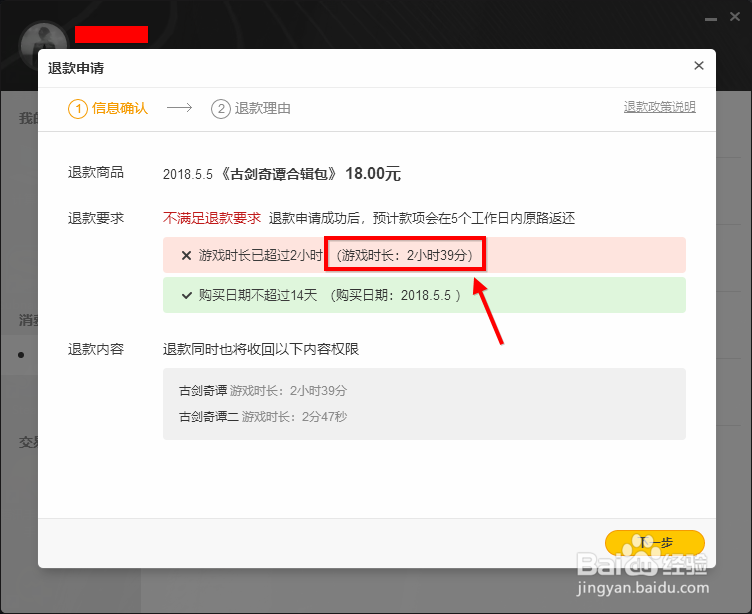This screenshot has width=752, height=614.
Task: Click the text 购买日期不超过14天
Action: pos(258,295)
